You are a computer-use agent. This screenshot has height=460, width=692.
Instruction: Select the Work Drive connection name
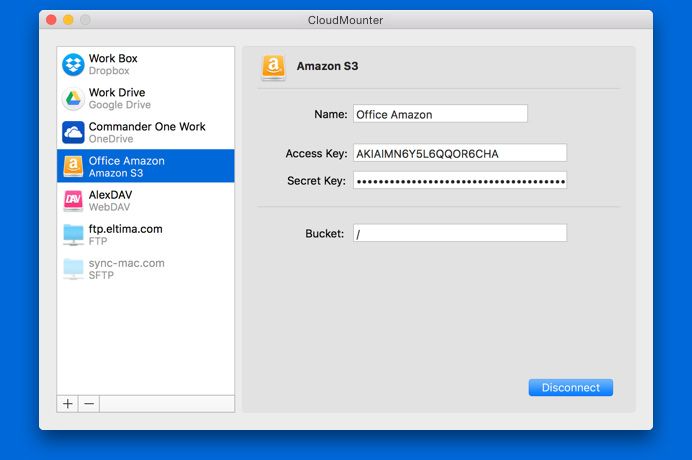pyautogui.click(x=117, y=92)
